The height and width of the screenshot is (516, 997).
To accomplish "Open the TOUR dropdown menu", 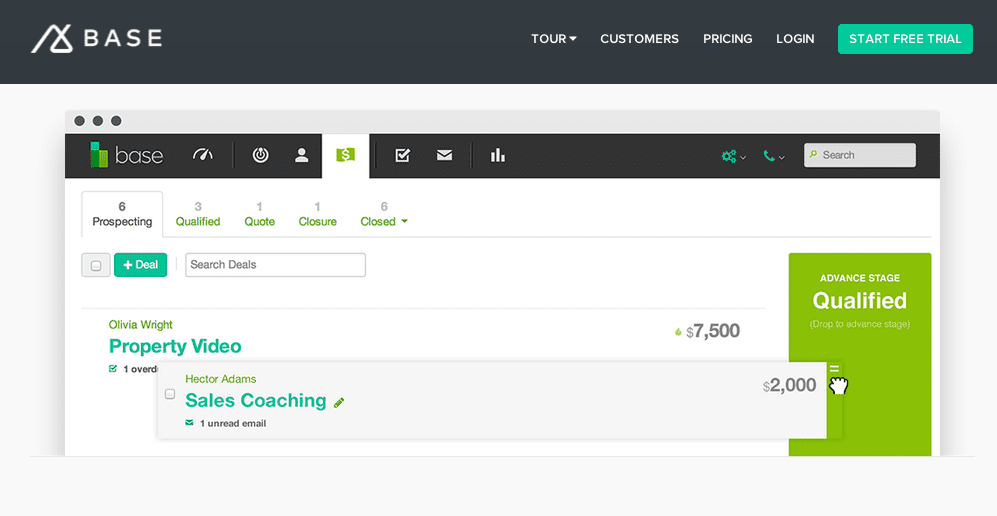I will pyautogui.click(x=553, y=39).
